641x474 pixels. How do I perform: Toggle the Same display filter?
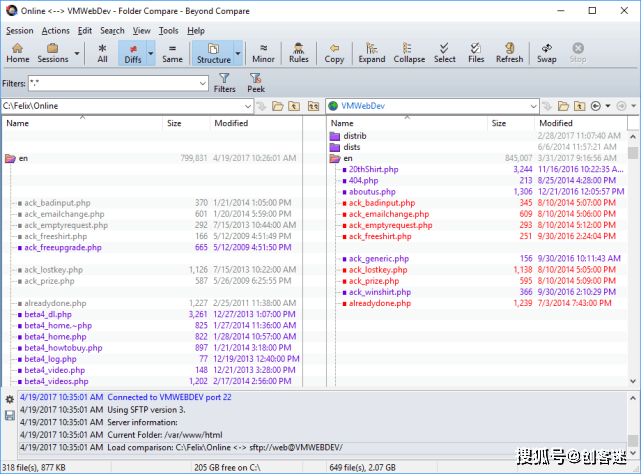coord(172,52)
